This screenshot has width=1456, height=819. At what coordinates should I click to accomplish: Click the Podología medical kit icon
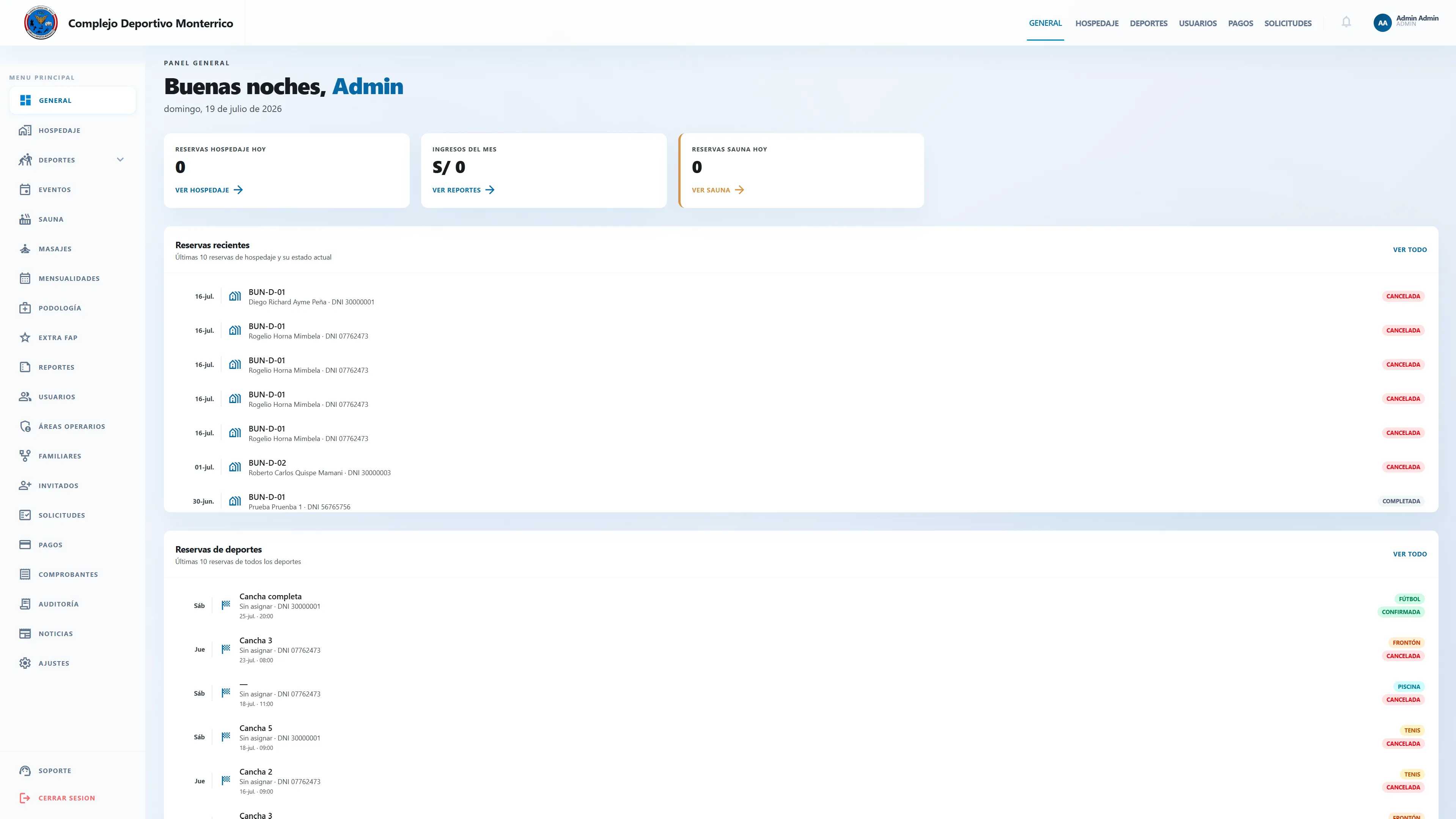coord(25,308)
